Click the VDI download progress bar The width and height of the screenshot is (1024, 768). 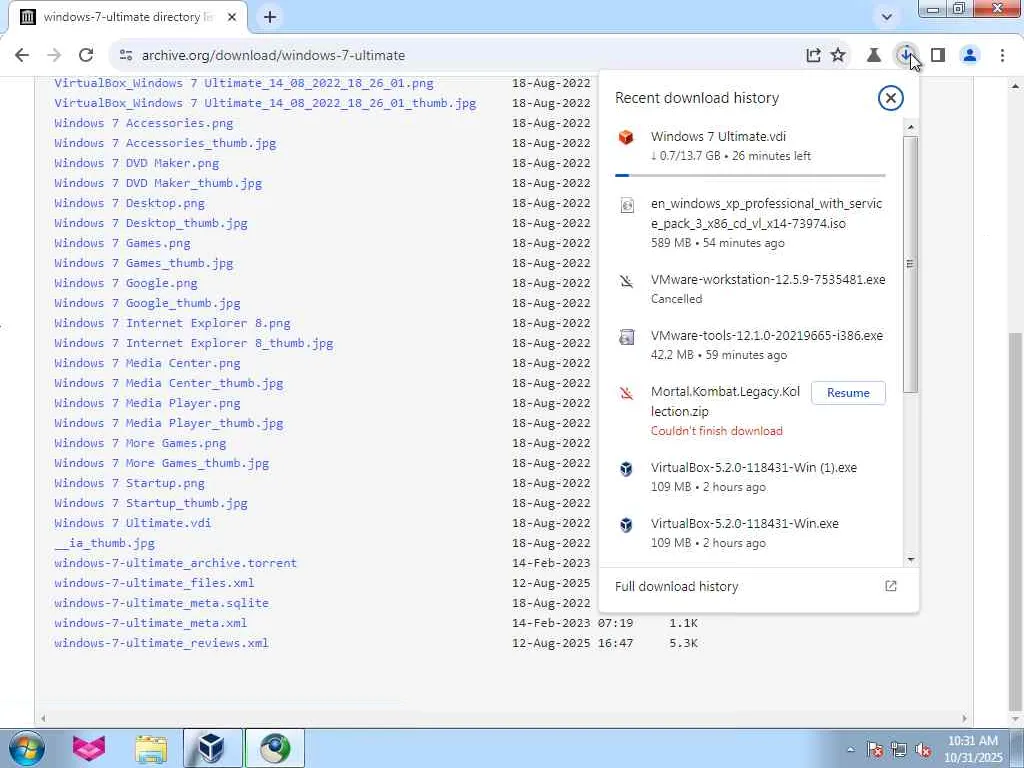point(750,175)
